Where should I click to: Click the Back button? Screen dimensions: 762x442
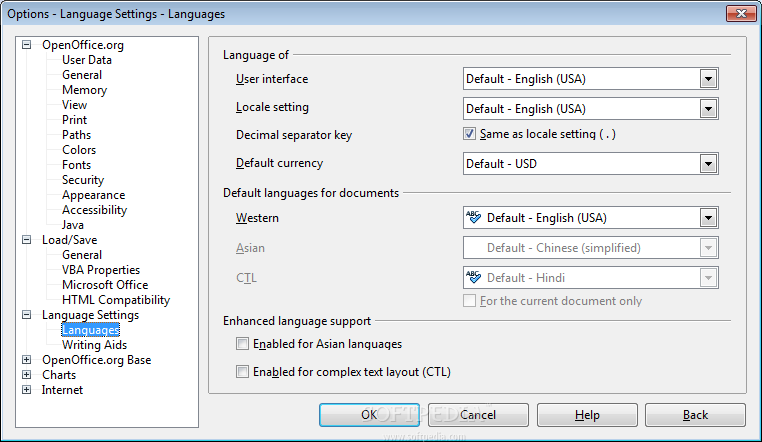click(695, 415)
